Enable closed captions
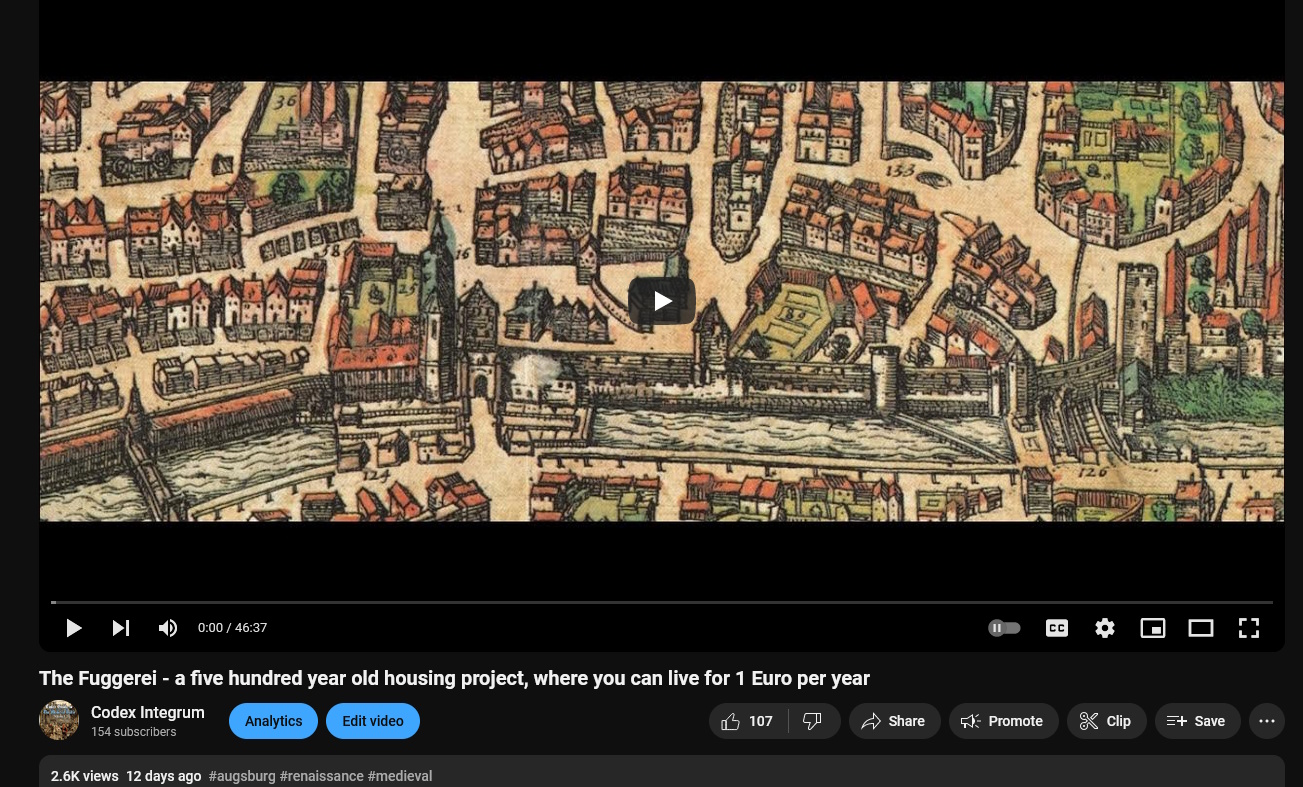Screen dimensions: 1303x787 (1056, 628)
